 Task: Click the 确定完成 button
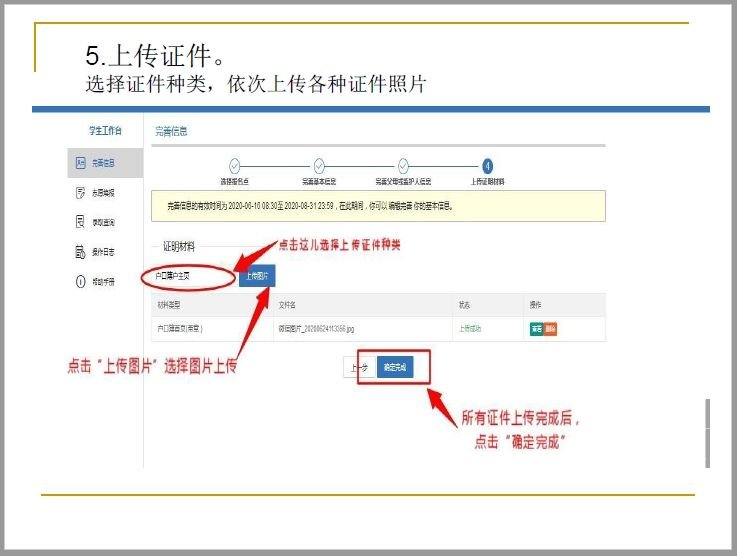395,368
